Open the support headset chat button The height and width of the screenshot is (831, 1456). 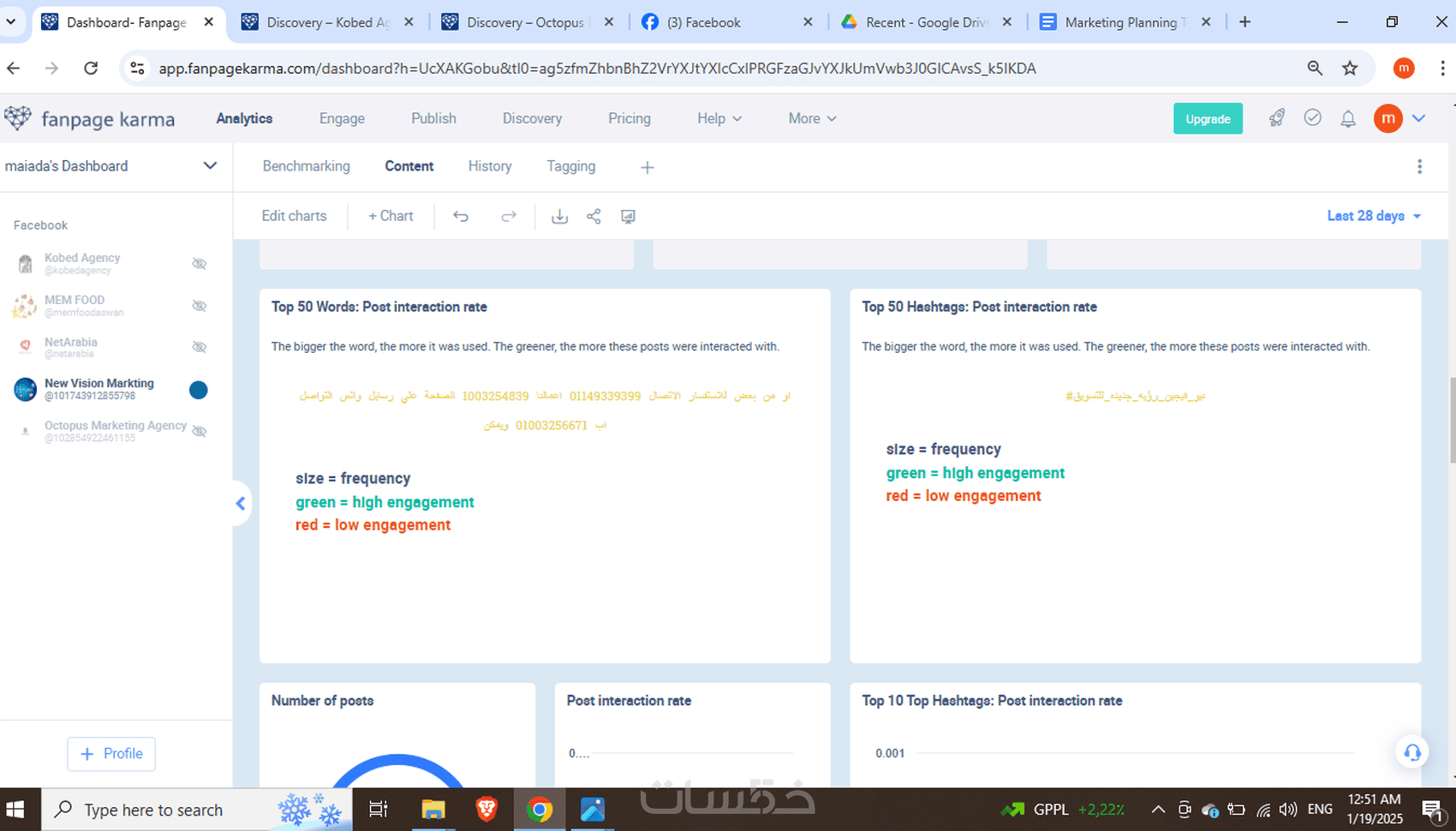1412,752
